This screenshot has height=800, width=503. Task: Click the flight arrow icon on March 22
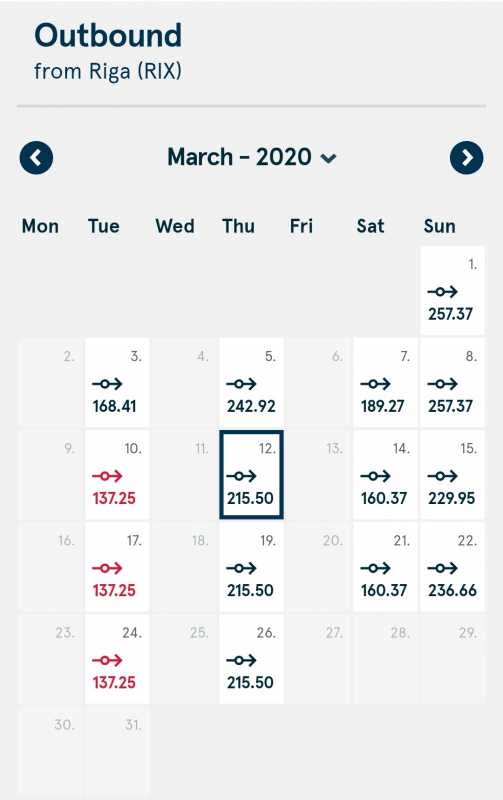pyautogui.click(x=442, y=568)
